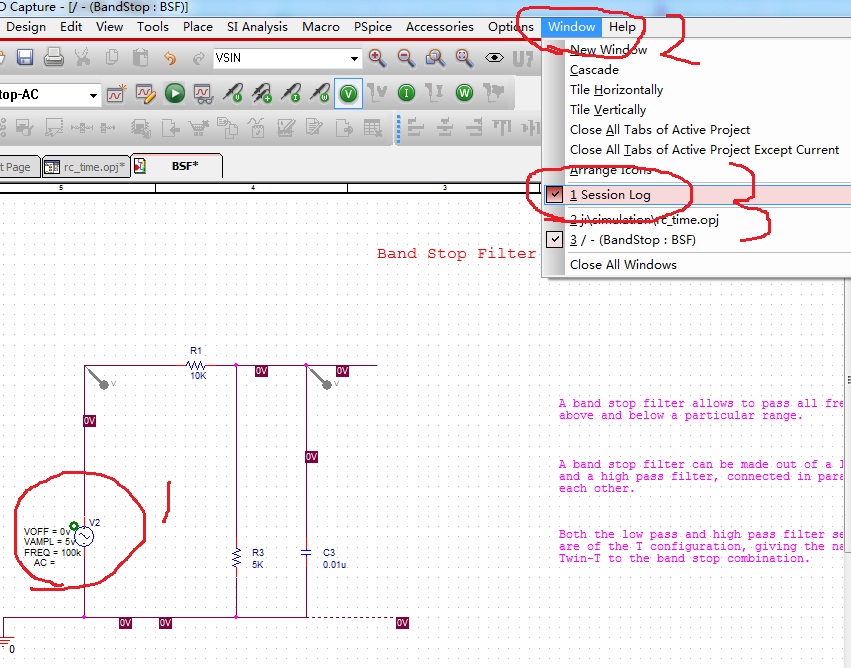Open the Accessories menu
Image resolution: width=851 pixels, height=668 pixels.
[x=440, y=27]
